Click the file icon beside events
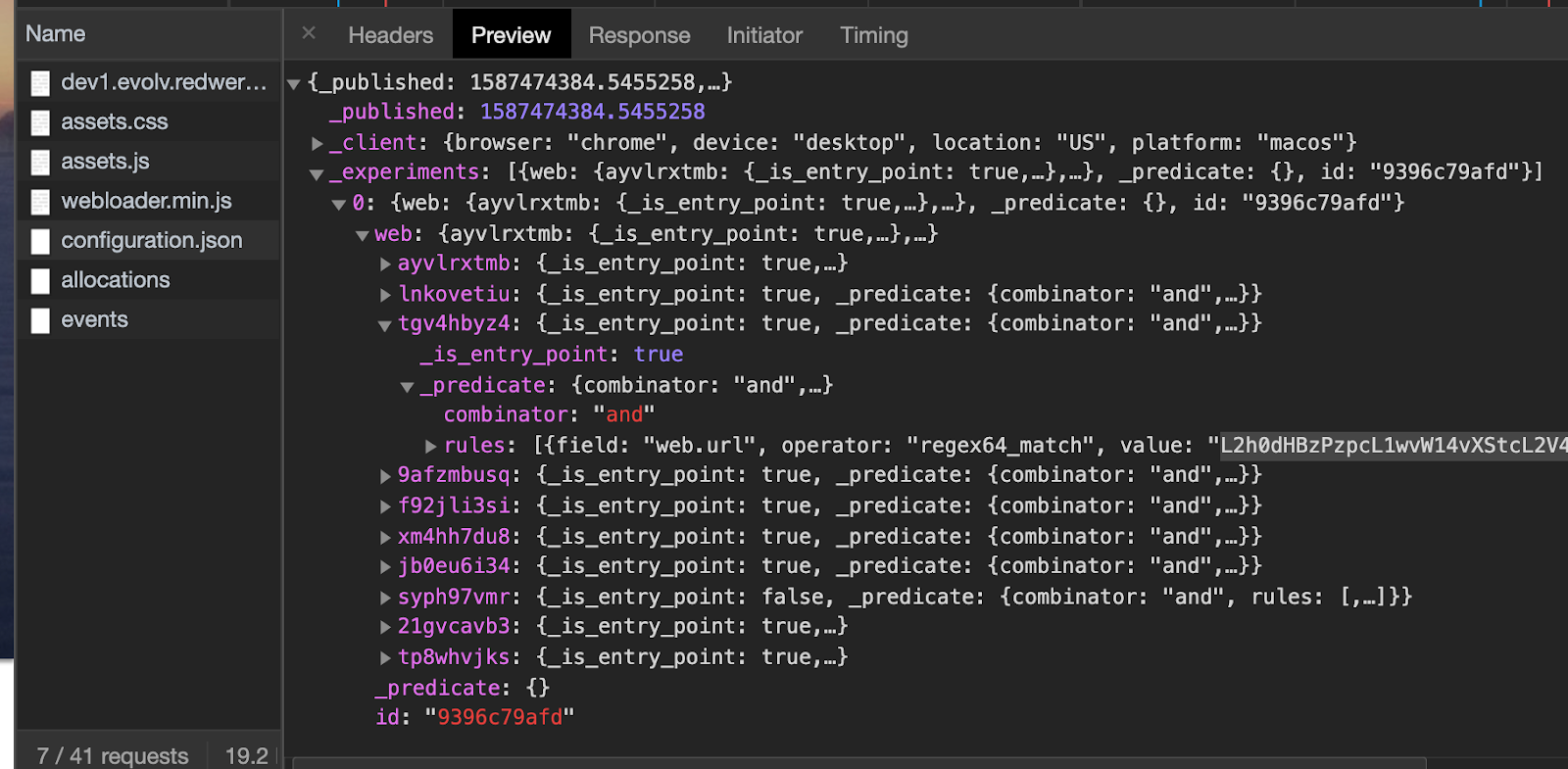 tap(40, 320)
